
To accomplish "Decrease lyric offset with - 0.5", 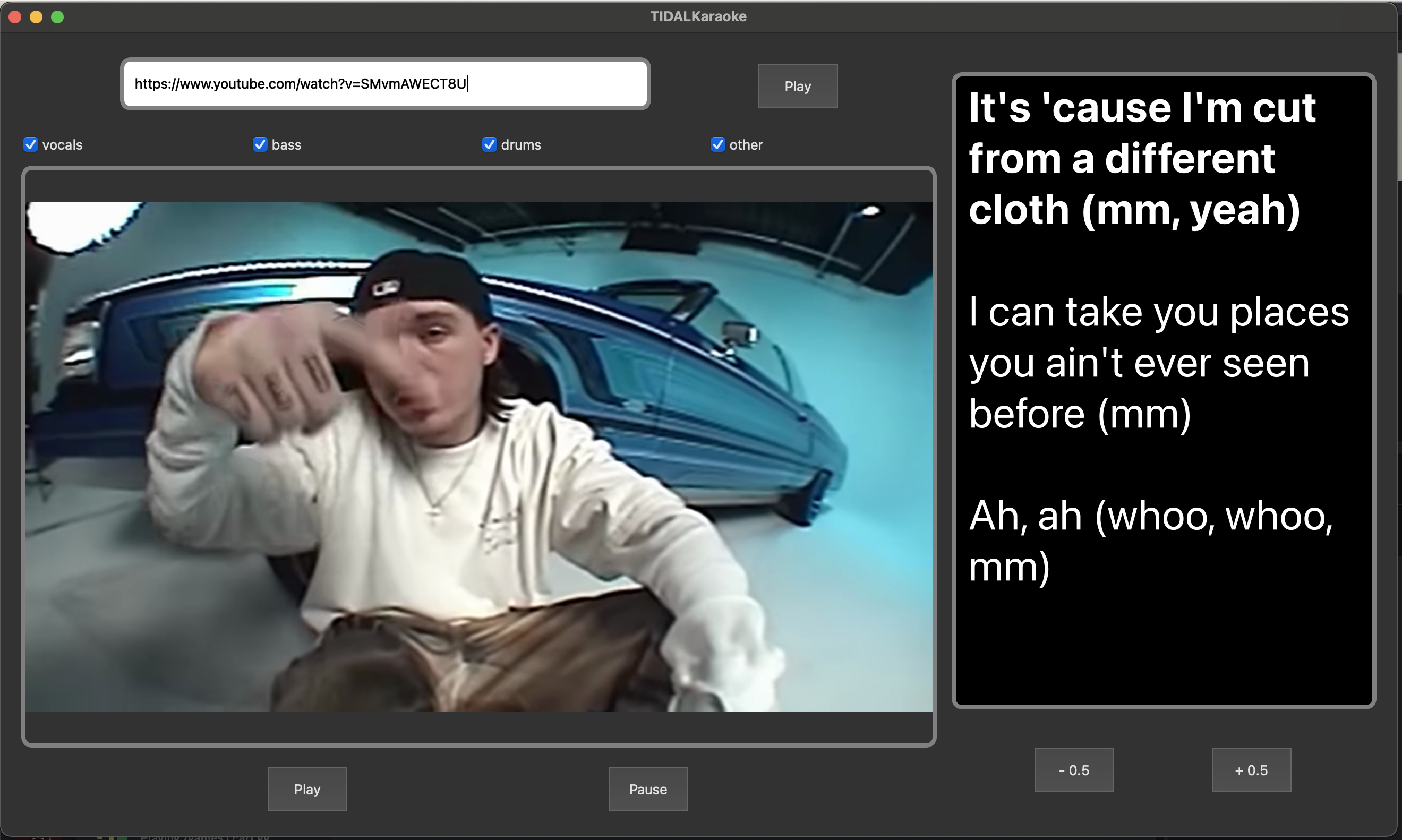I will (1073, 770).
